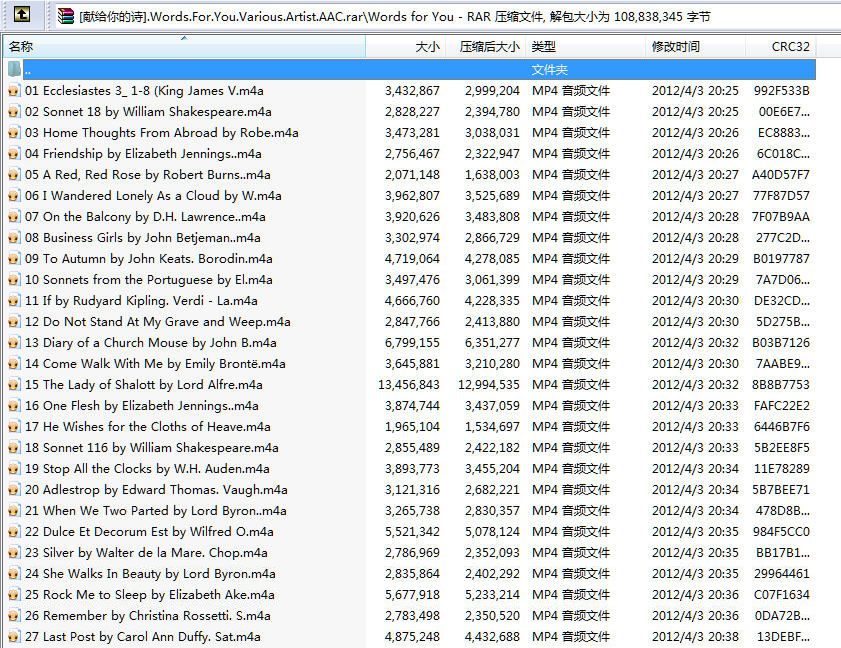Click CRC32 value 29964461
This screenshot has height=648, width=841.
[781, 573]
